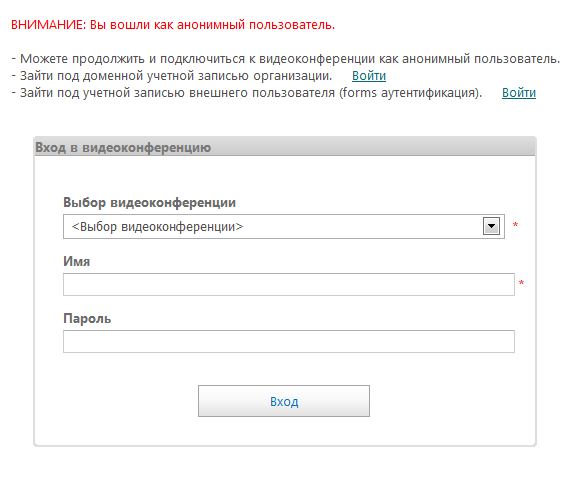Viewport: 573px width, 485px height.
Task: Click the <Выбор видеоконференции> combo box text
Action: 158,227
